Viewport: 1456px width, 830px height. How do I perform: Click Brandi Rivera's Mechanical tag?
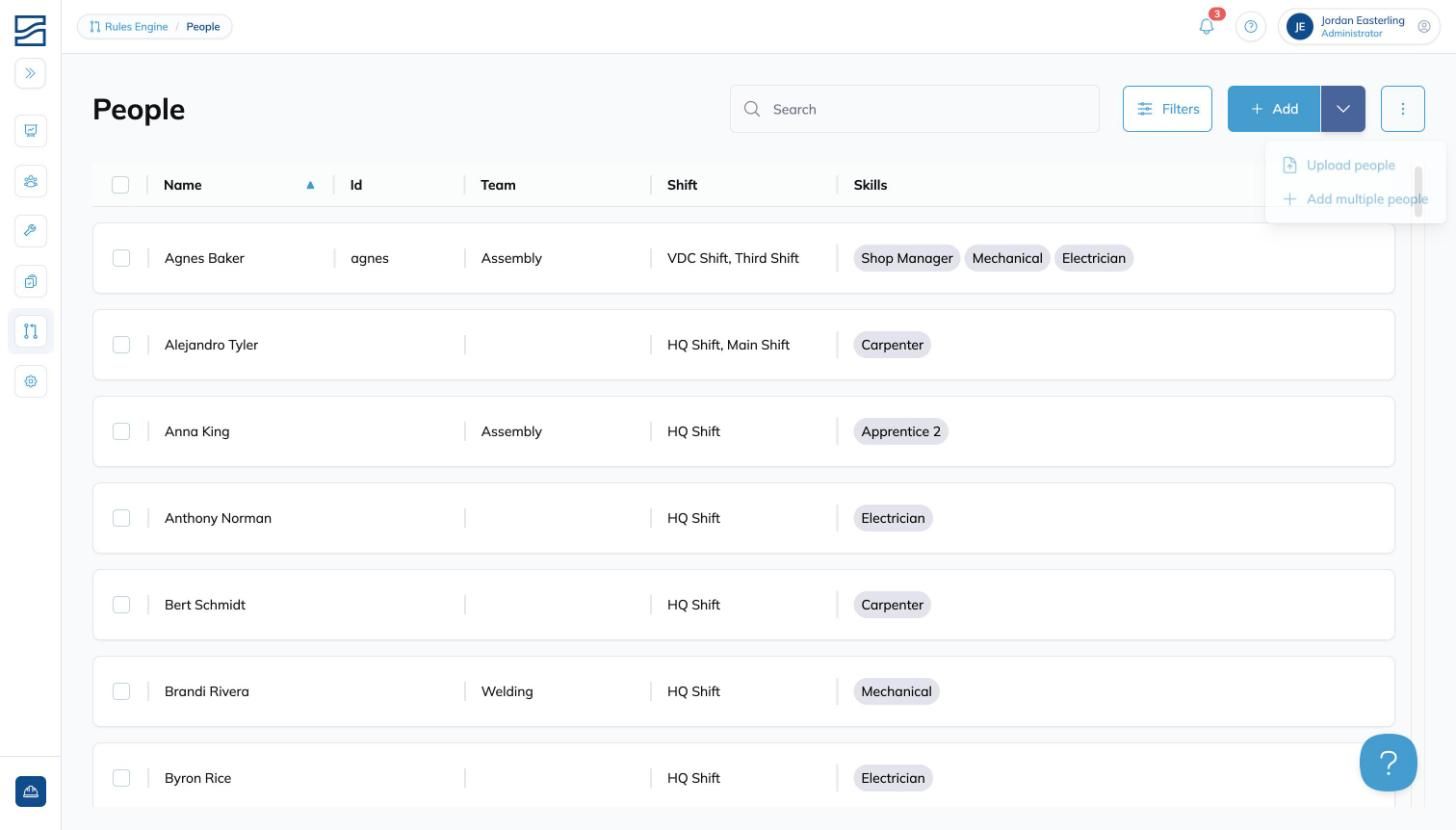[896, 691]
